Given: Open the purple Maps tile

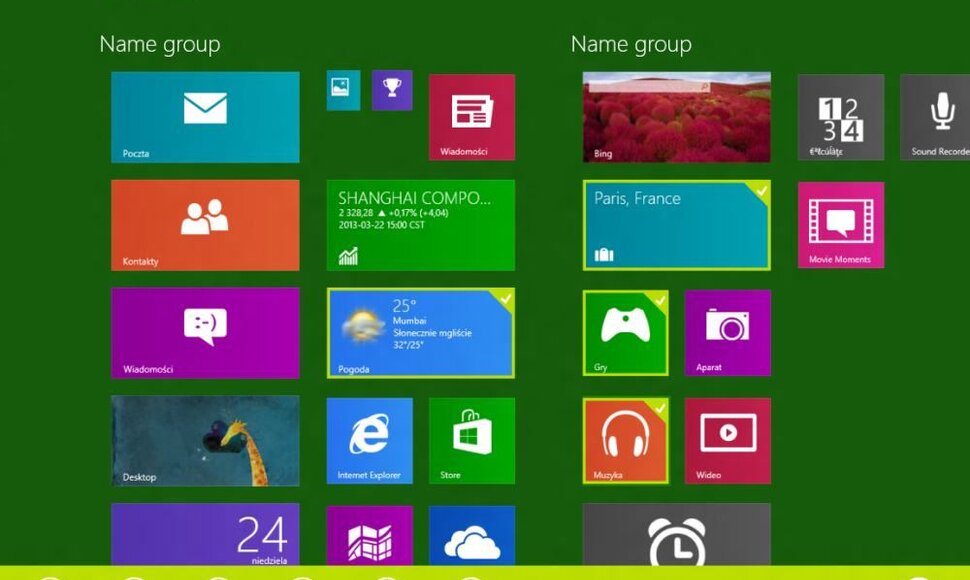Looking at the screenshot, I should coord(369,535).
